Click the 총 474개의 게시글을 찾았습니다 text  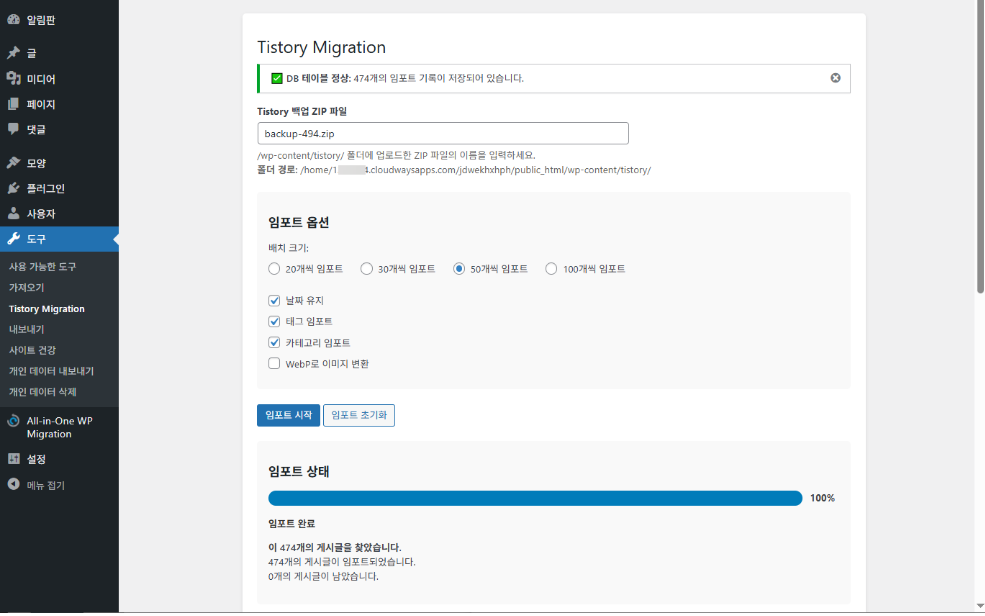tap(335, 548)
